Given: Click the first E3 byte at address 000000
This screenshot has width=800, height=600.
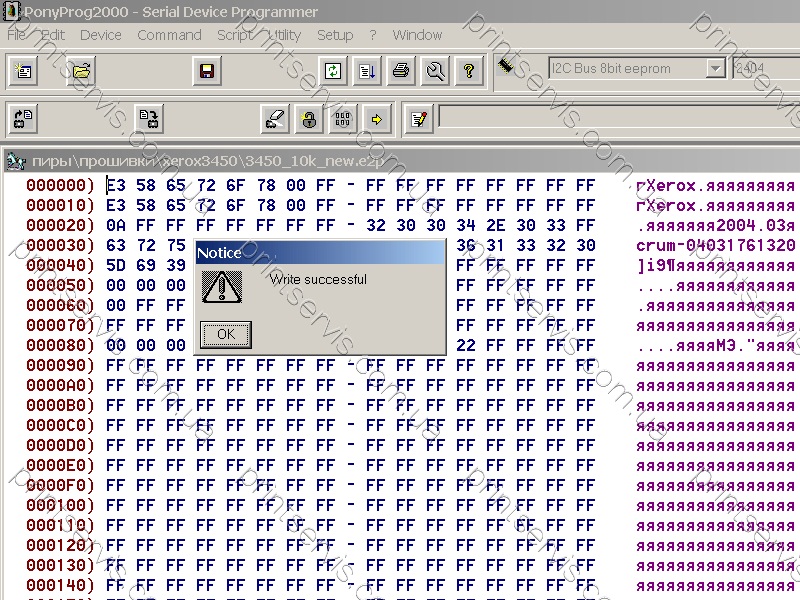Looking at the screenshot, I should [115, 185].
